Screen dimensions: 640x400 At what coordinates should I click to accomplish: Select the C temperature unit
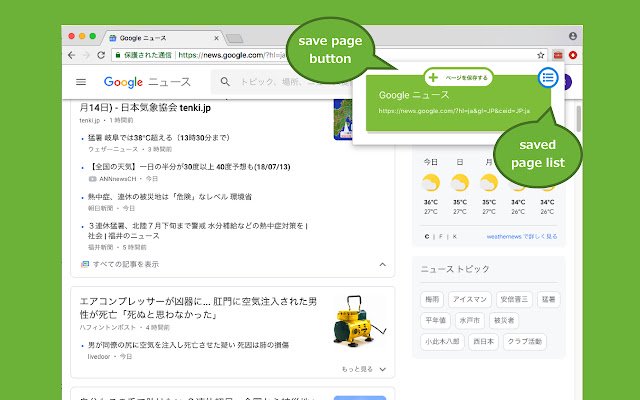click(x=427, y=236)
